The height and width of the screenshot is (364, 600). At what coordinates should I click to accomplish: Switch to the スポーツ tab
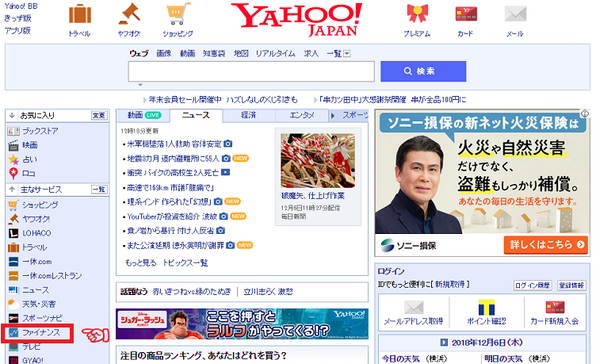pyautogui.click(x=354, y=115)
